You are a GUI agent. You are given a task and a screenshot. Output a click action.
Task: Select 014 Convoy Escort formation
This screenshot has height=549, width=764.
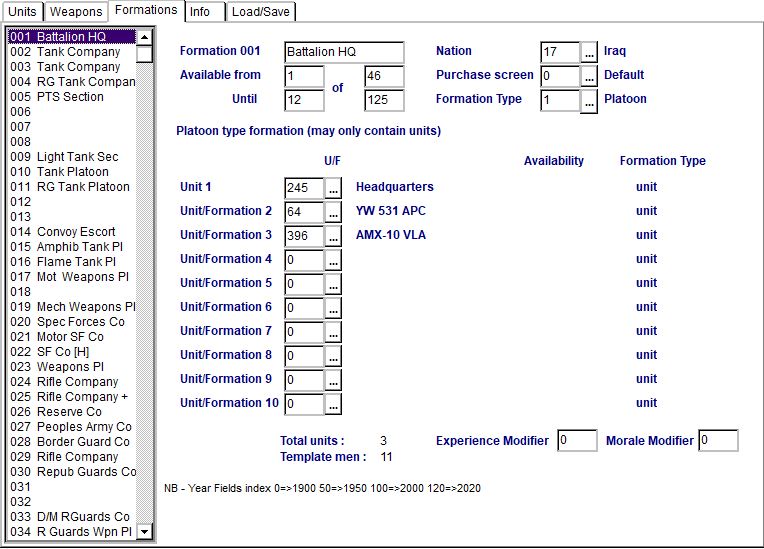tap(69, 232)
